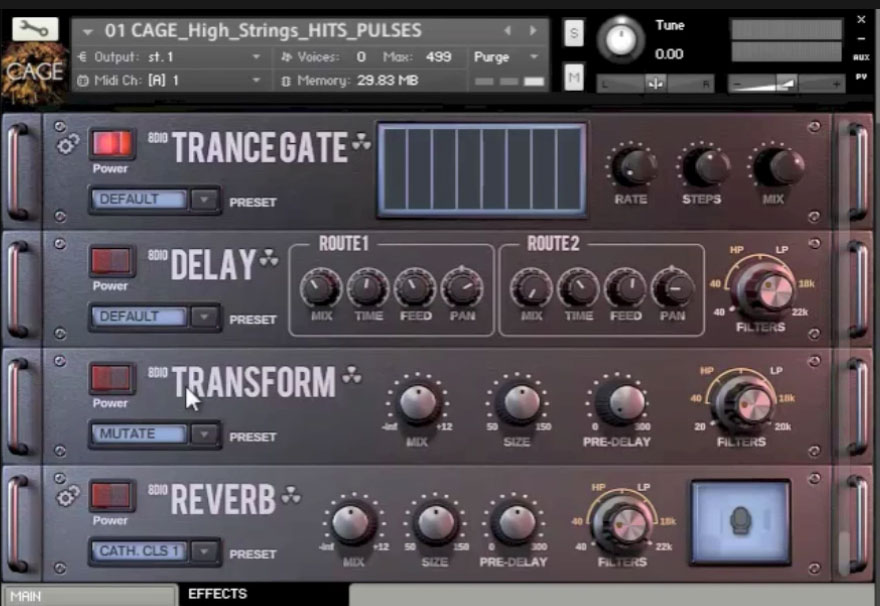Click the Transform SIZE knob
The height and width of the screenshot is (606, 880).
click(x=519, y=403)
